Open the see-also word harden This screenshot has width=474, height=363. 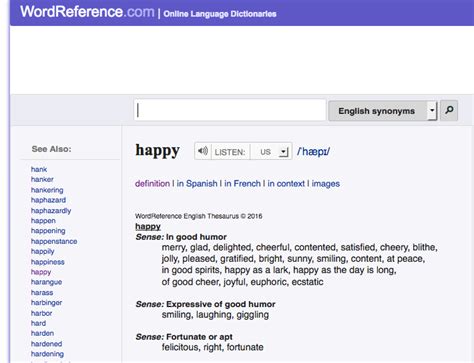42,333
